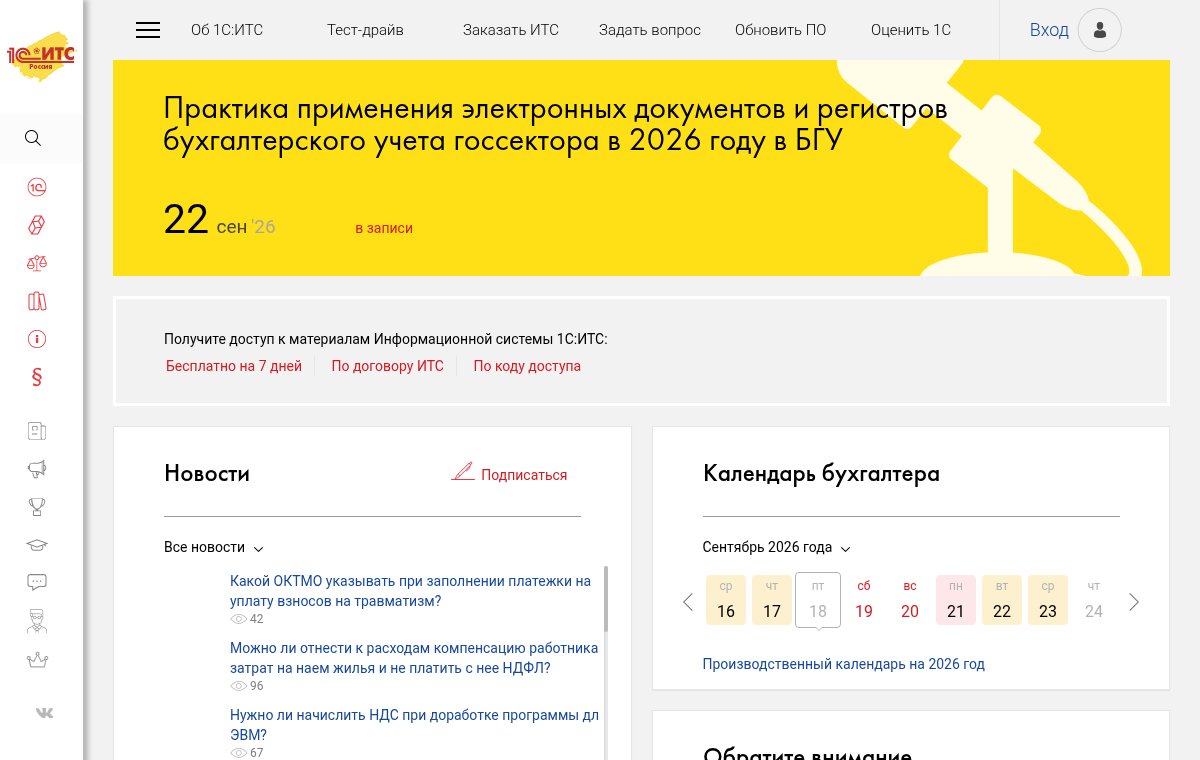
Task: Open news about НДС при доработке программы
Action: click(414, 725)
